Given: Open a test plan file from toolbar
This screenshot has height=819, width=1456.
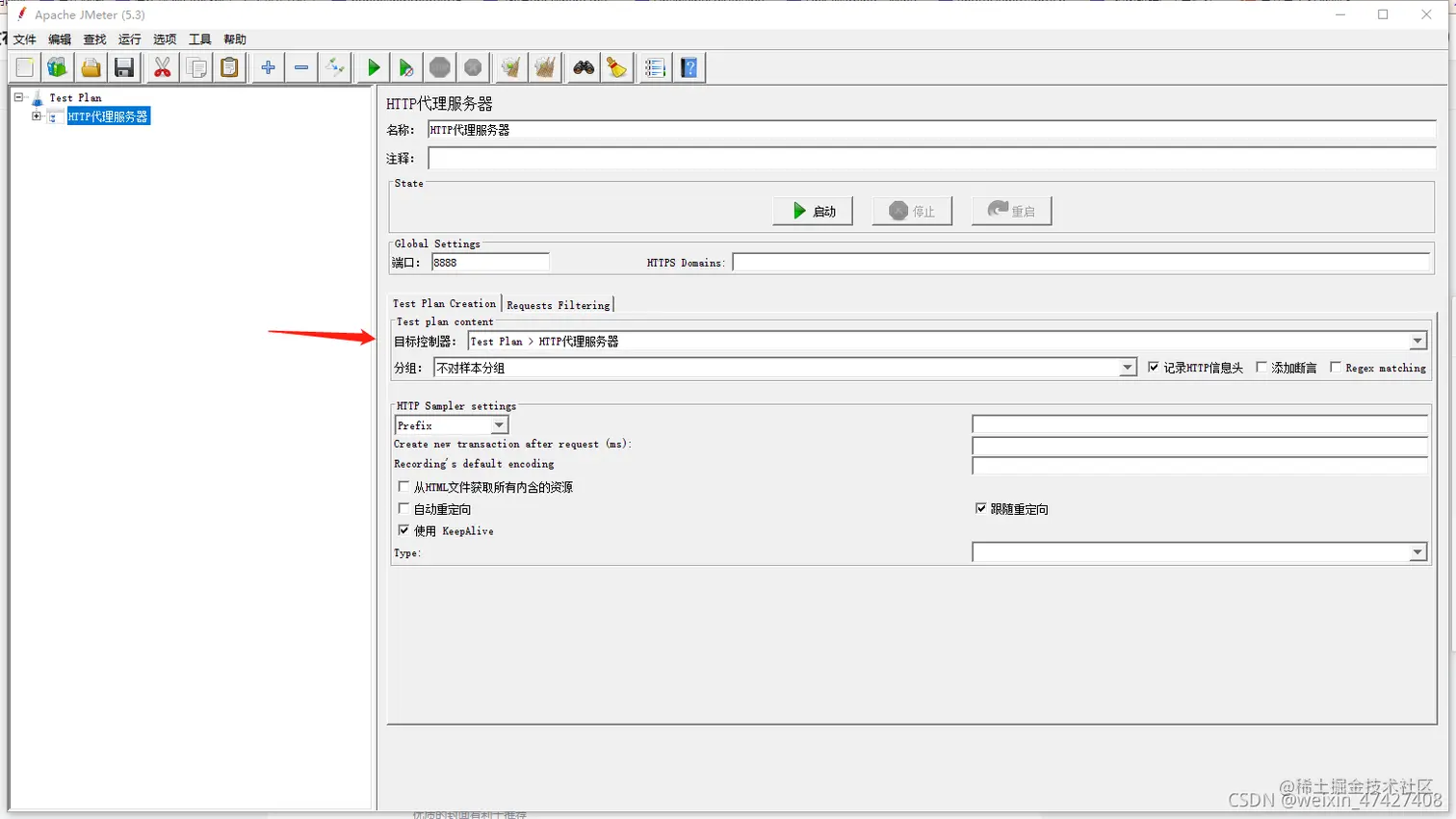Looking at the screenshot, I should (x=91, y=67).
